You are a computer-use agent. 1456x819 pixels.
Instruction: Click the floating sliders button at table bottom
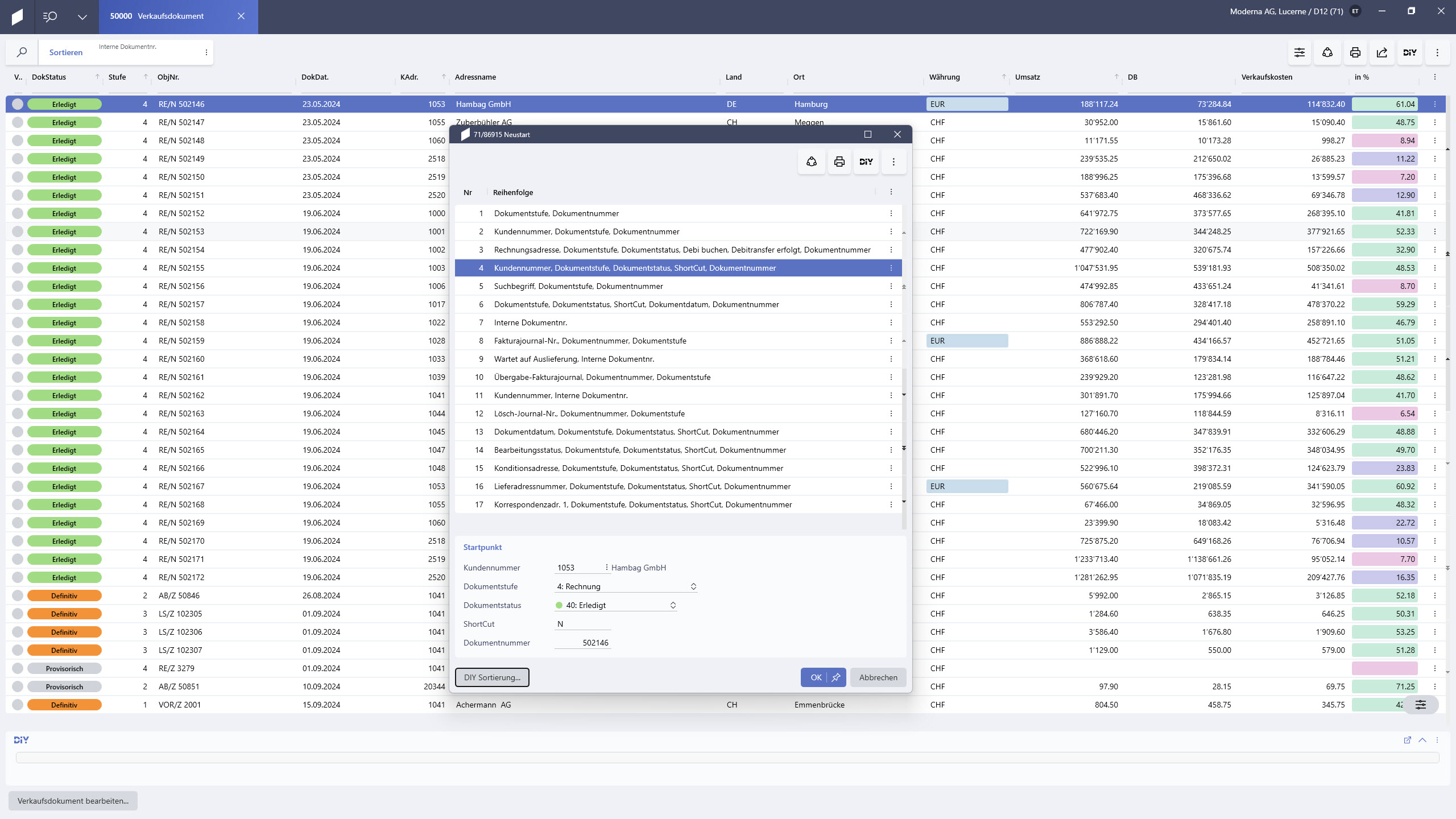point(1421,705)
